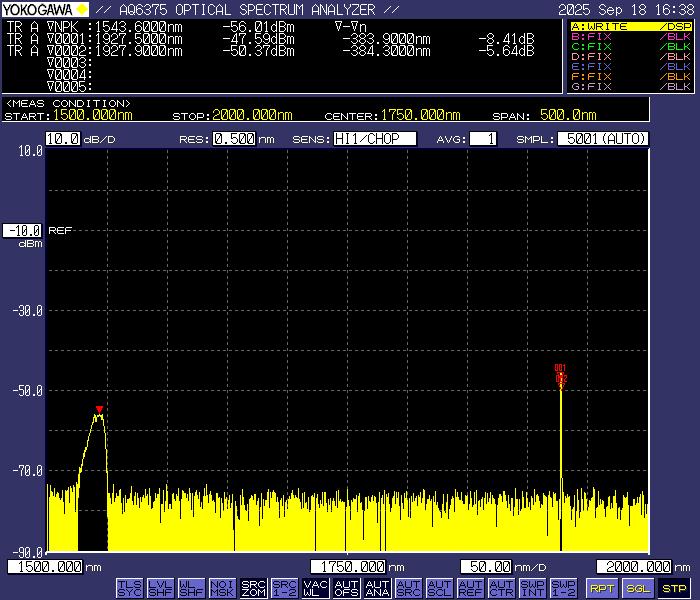
Task: Click the TLS SYC status icon
Action: click(x=130, y=587)
